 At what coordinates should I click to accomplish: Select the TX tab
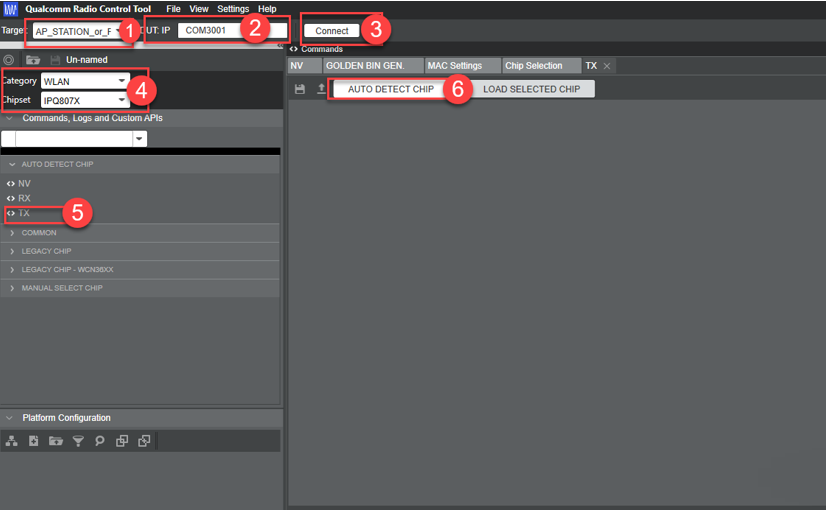[591, 66]
